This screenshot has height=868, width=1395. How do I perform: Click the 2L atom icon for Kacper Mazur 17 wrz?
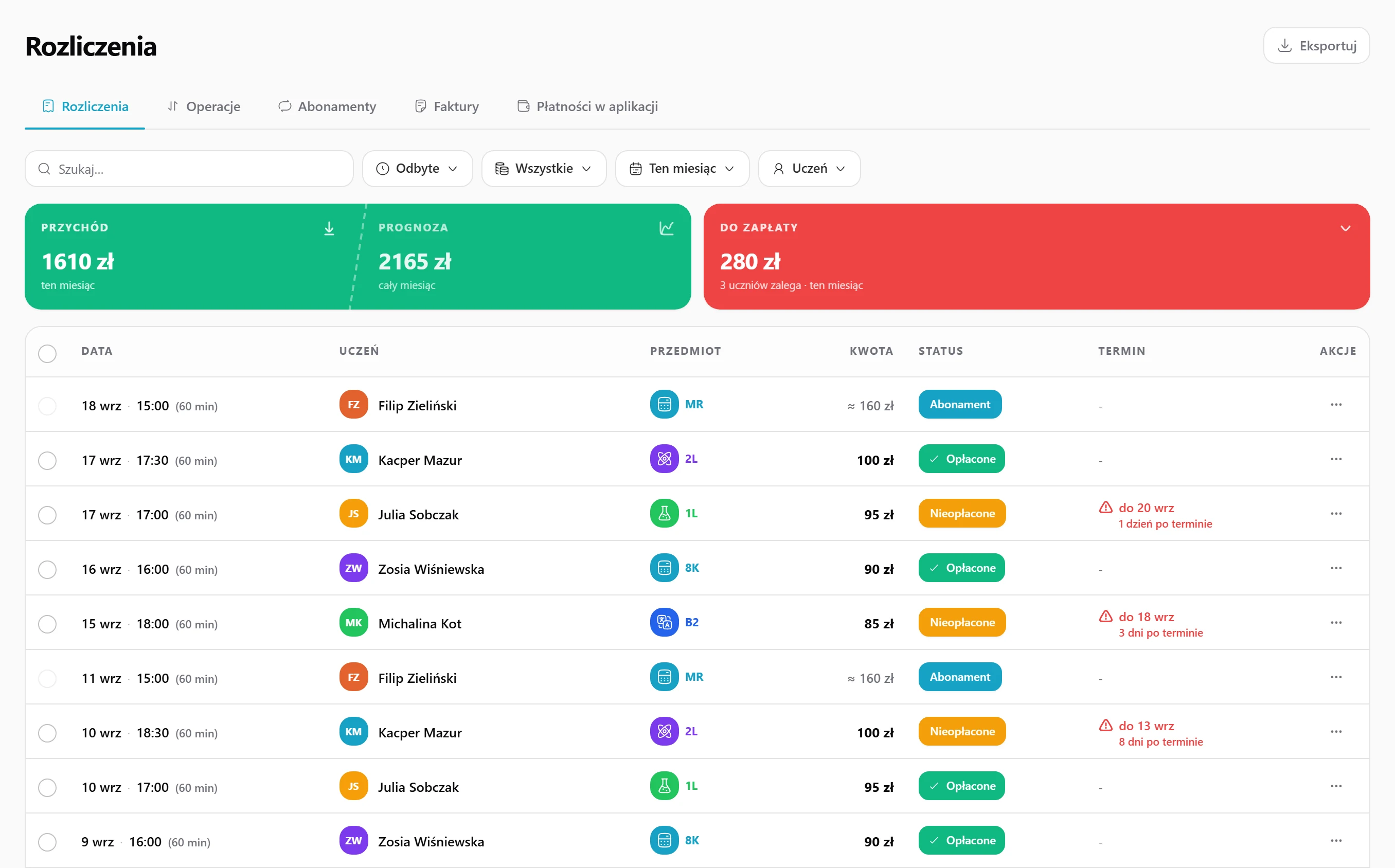(x=664, y=459)
